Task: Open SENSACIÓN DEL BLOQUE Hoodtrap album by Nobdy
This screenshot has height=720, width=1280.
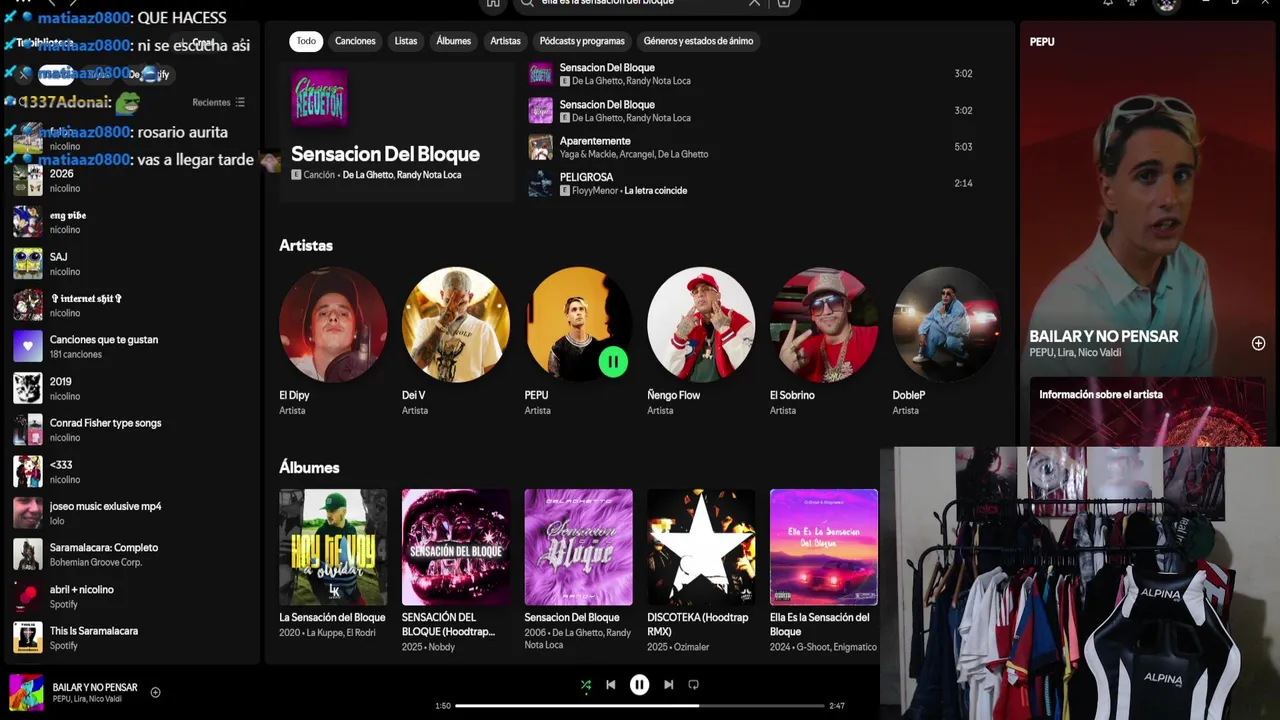Action: 456,547
